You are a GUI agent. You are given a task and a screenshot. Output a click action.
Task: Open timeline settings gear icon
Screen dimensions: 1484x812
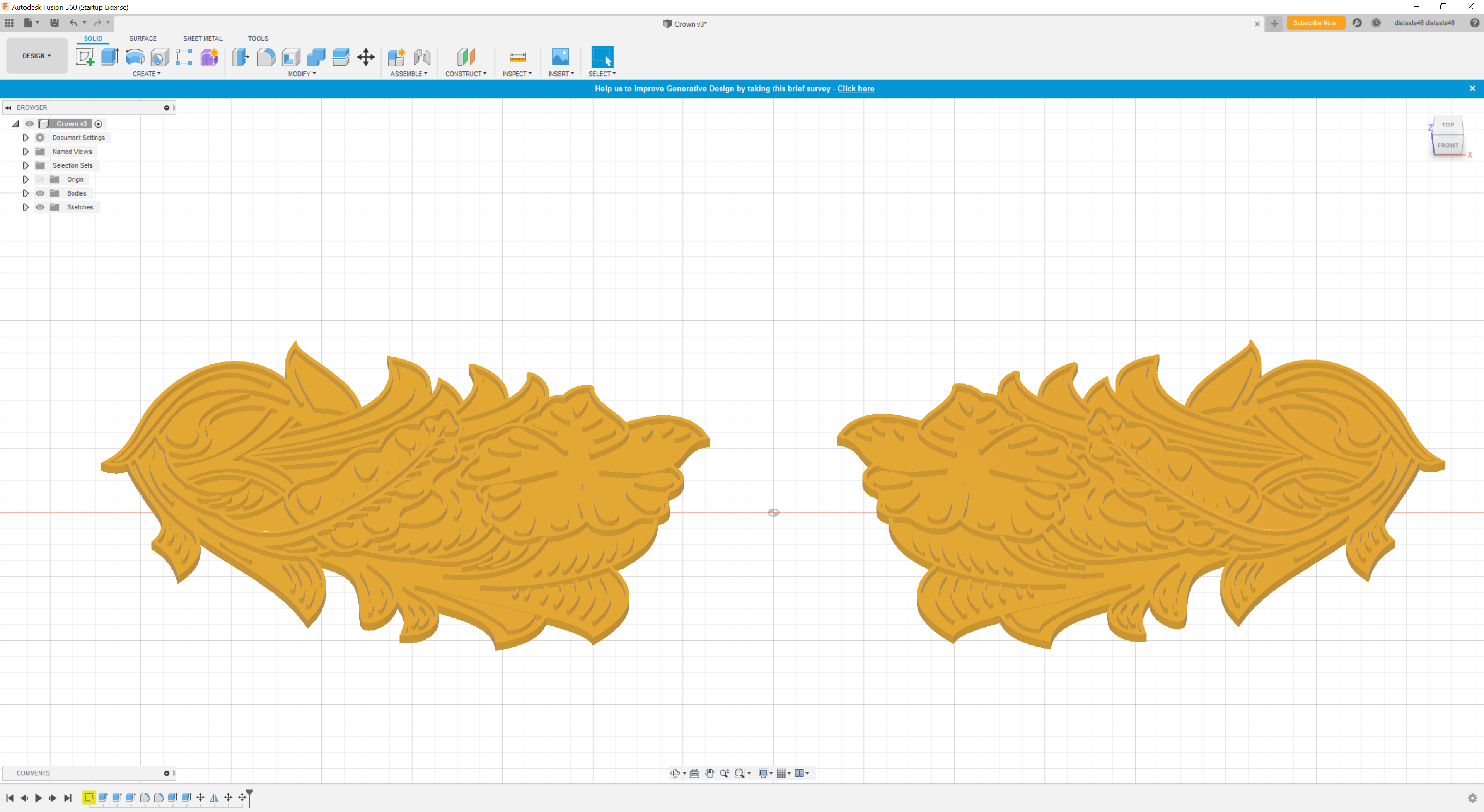click(x=1472, y=798)
